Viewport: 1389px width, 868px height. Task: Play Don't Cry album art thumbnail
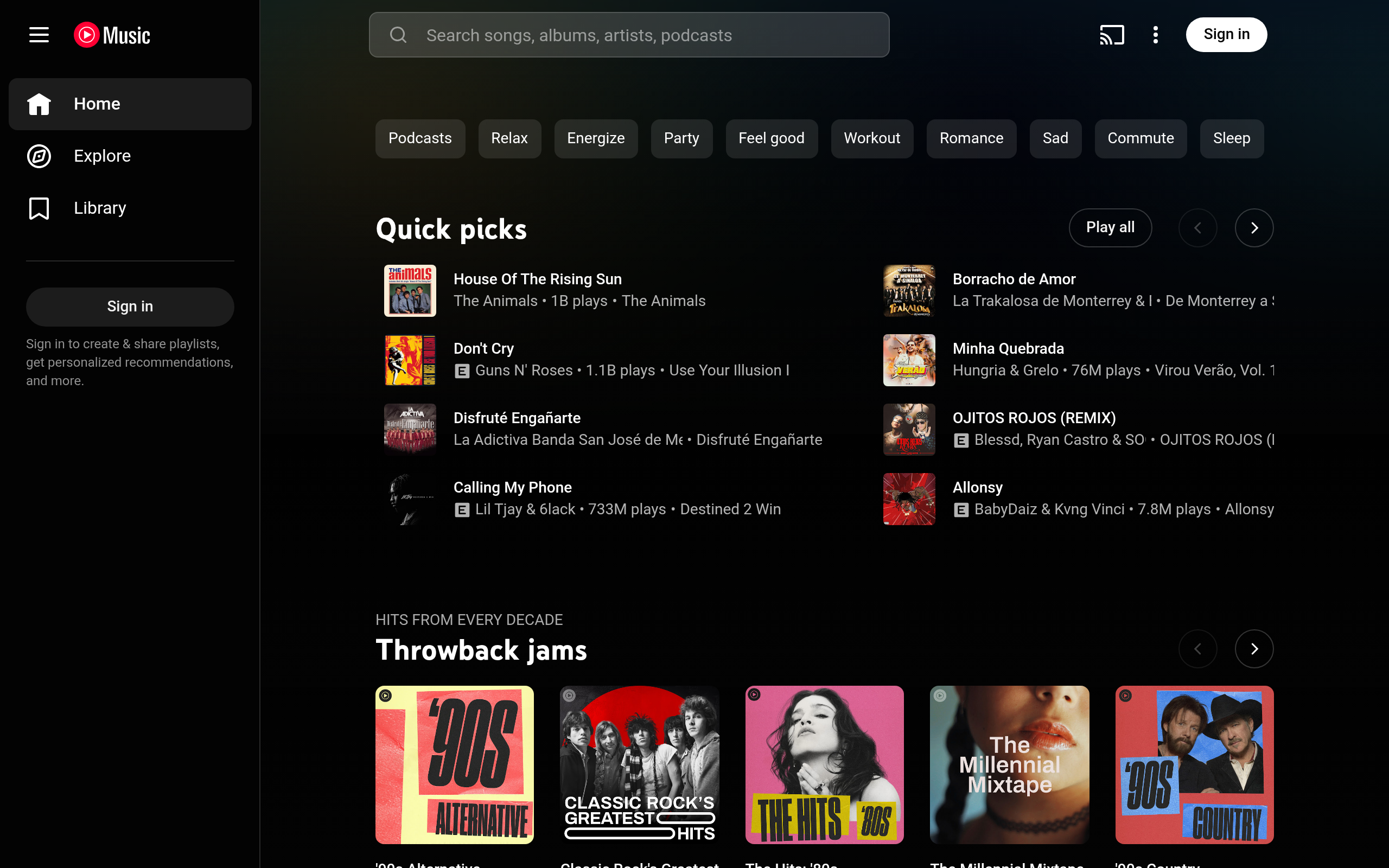click(x=410, y=360)
